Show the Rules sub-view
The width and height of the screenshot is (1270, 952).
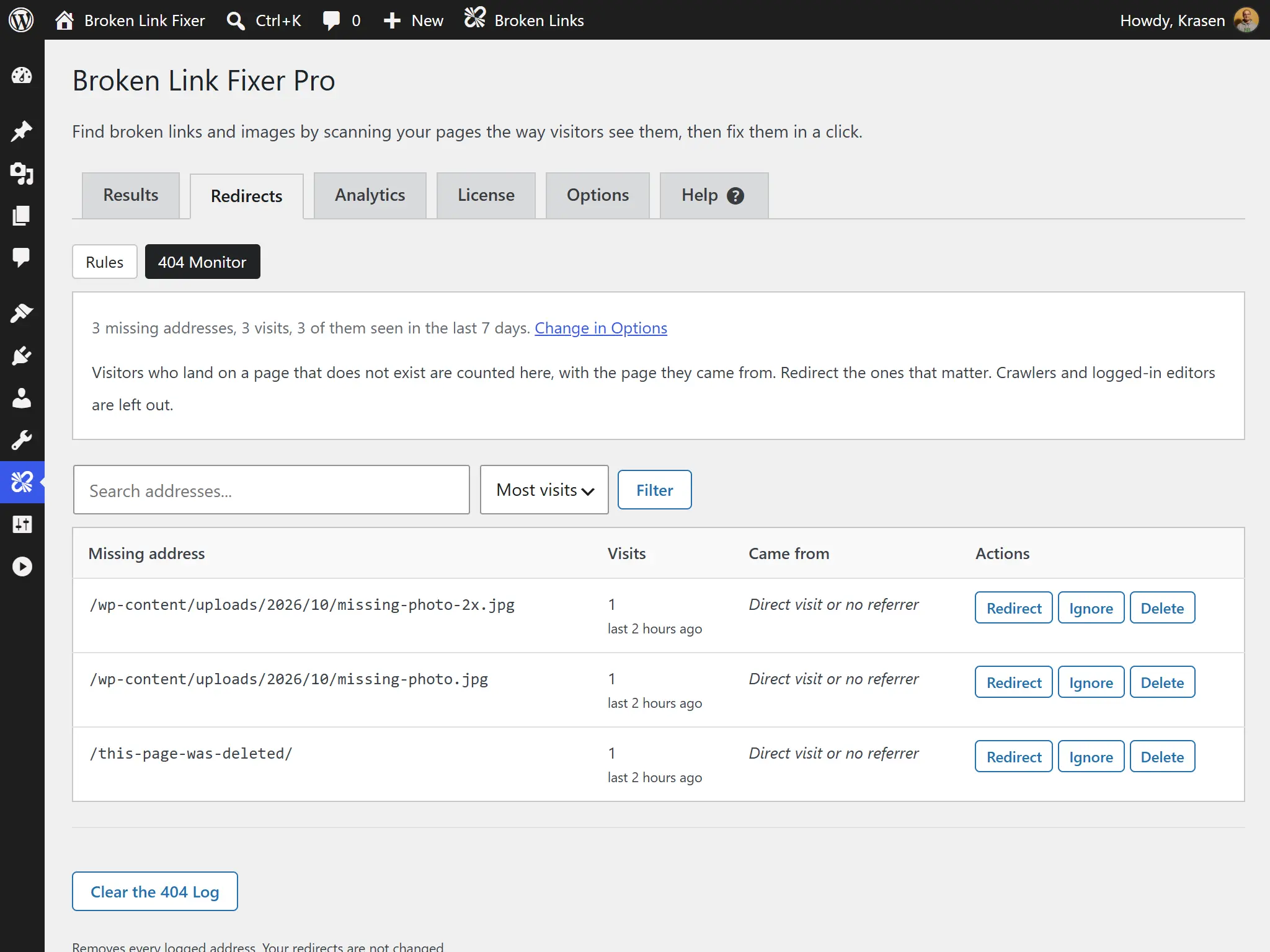(105, 262)
